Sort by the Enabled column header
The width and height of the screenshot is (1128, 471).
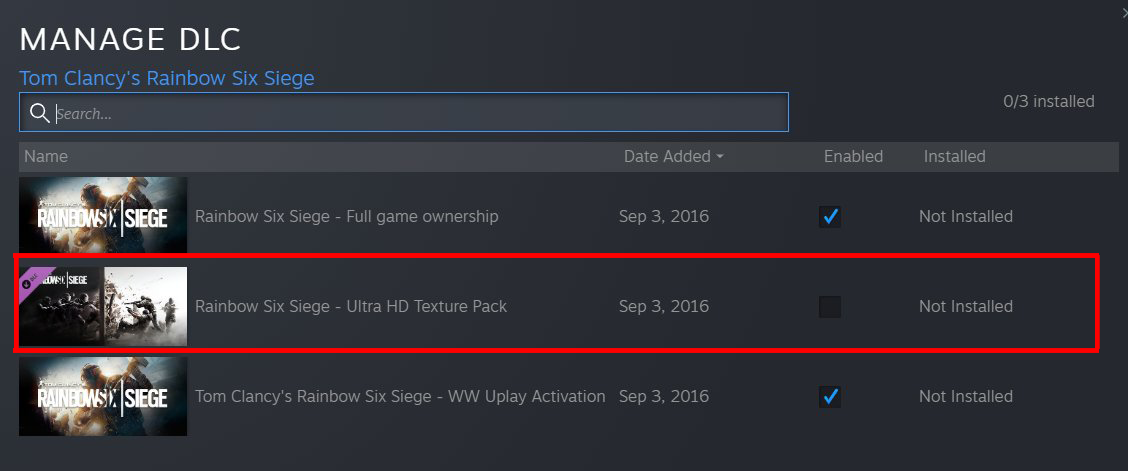click(x=853, y=157)
